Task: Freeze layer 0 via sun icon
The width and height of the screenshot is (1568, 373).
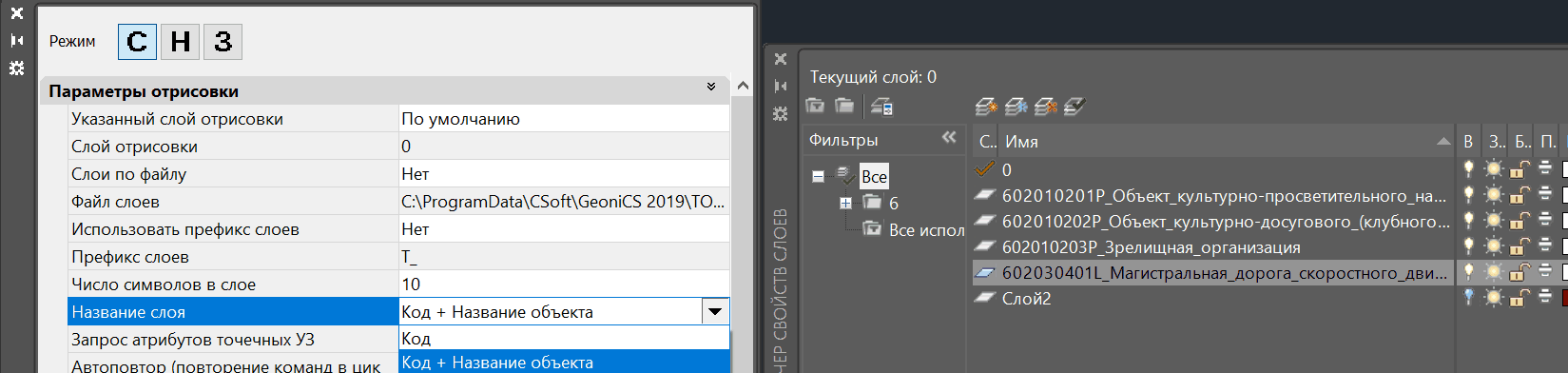Action: click(1494, 168)
